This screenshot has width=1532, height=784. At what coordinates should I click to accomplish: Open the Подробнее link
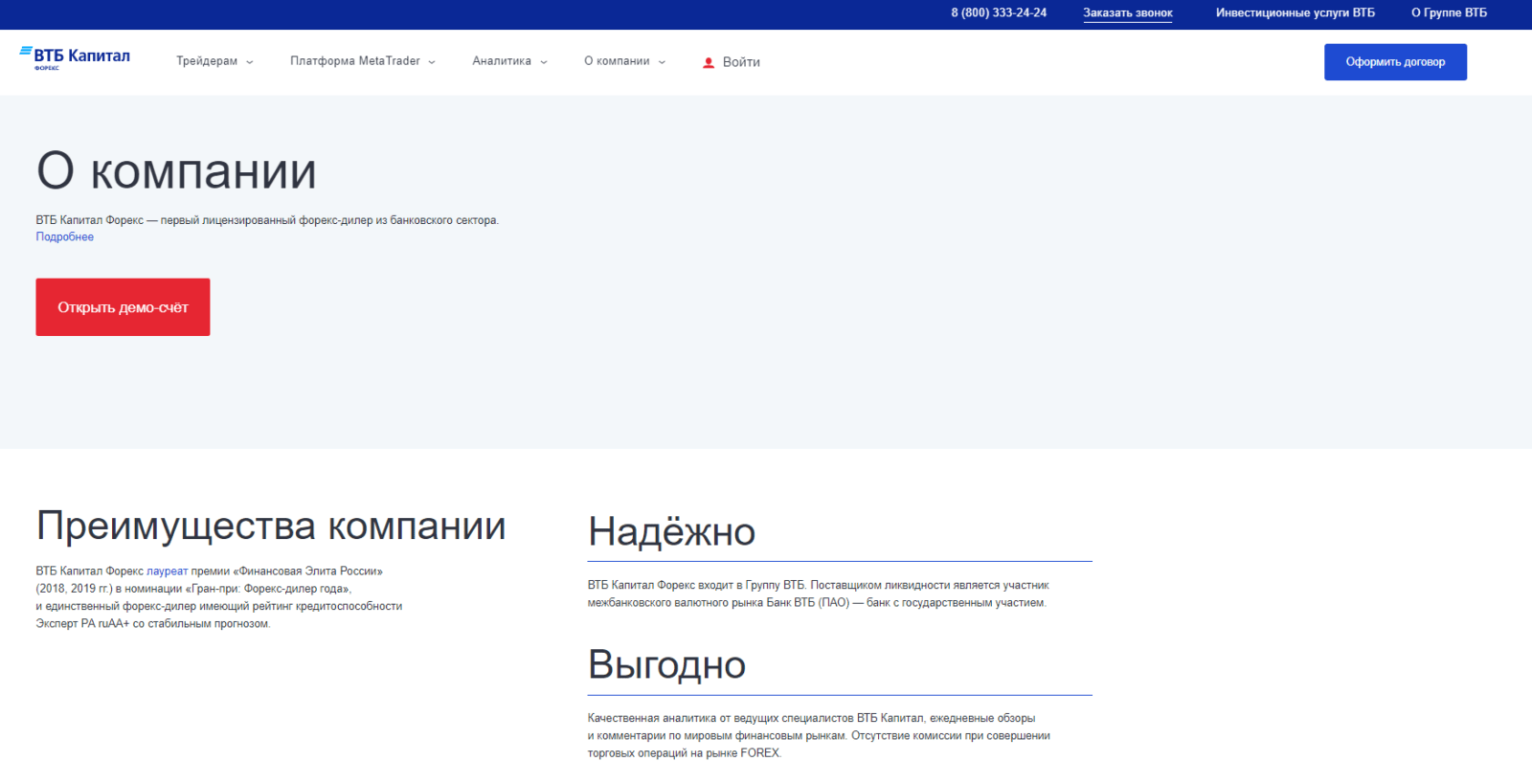[65, 237]
